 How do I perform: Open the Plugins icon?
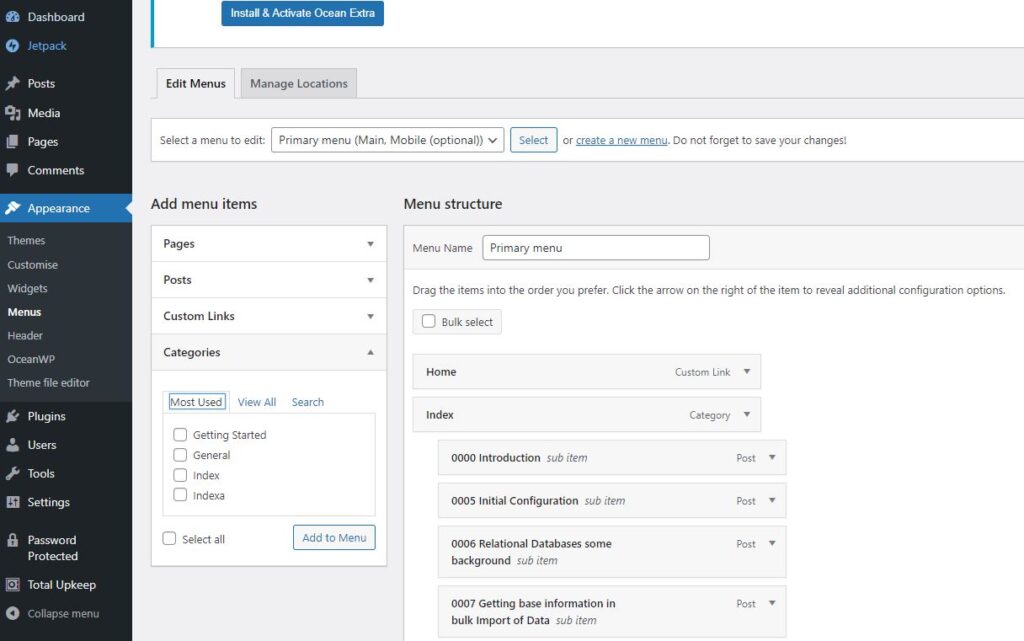pos(12,416)
